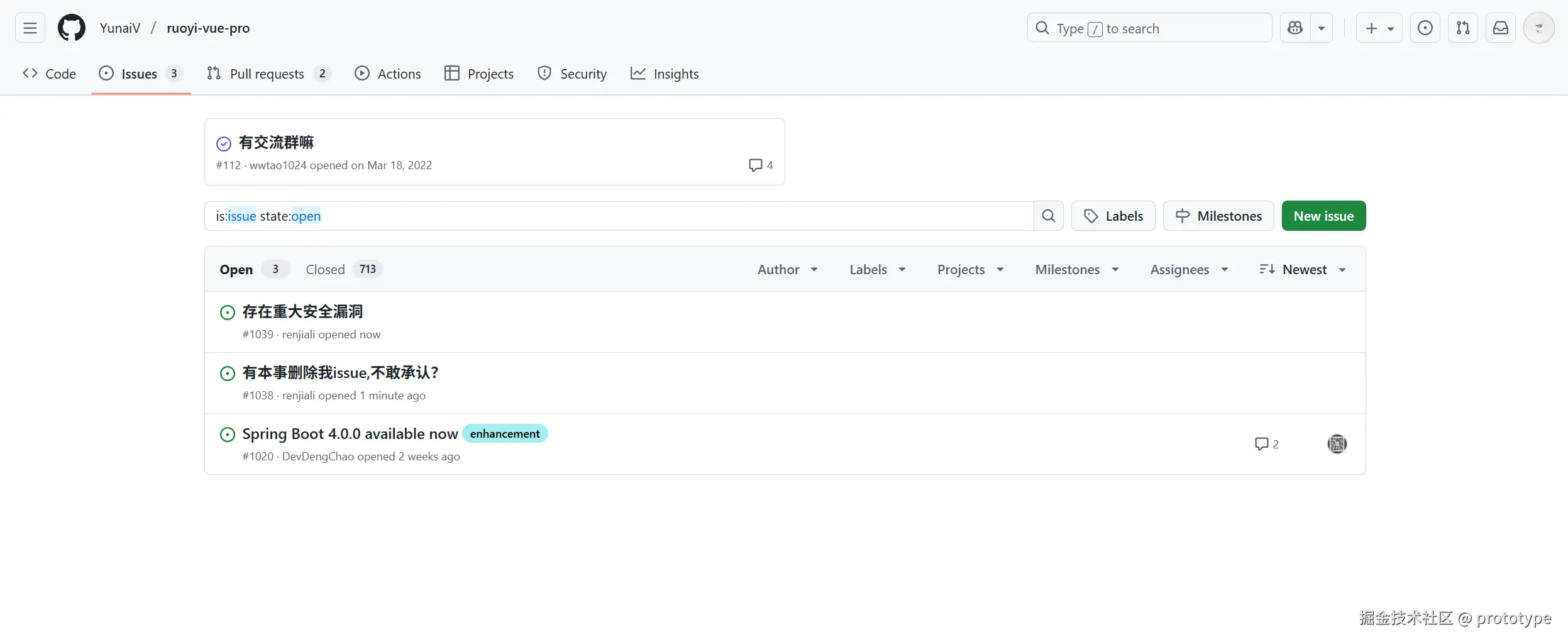The width and height of the screenshot is (1568, 644).
Task: Go to GitHub home via Octocat logo
Action: click(x=72, y=28)
